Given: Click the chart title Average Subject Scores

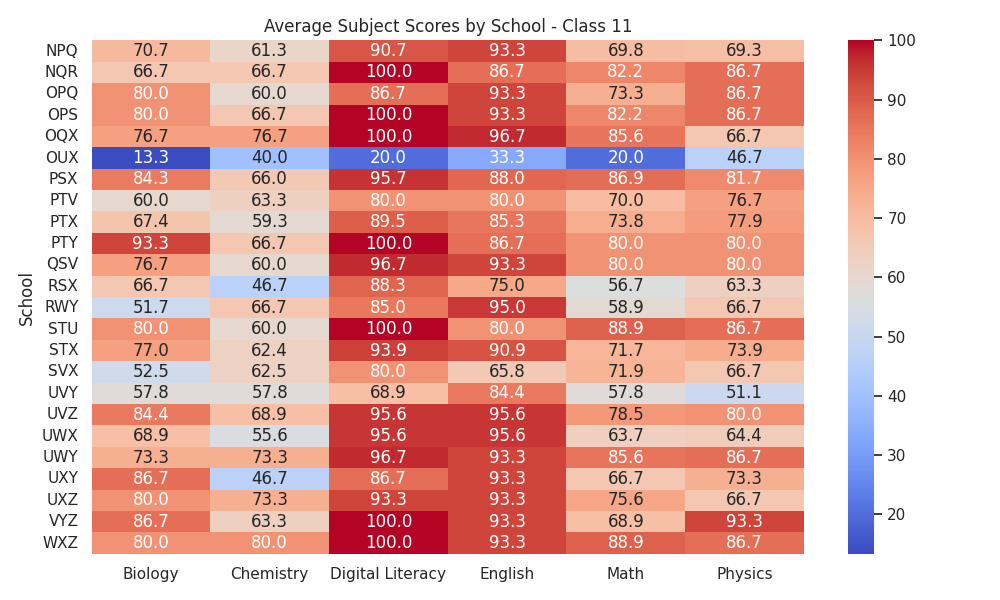Looking at the screenshot, I should (x=448, y=26).
